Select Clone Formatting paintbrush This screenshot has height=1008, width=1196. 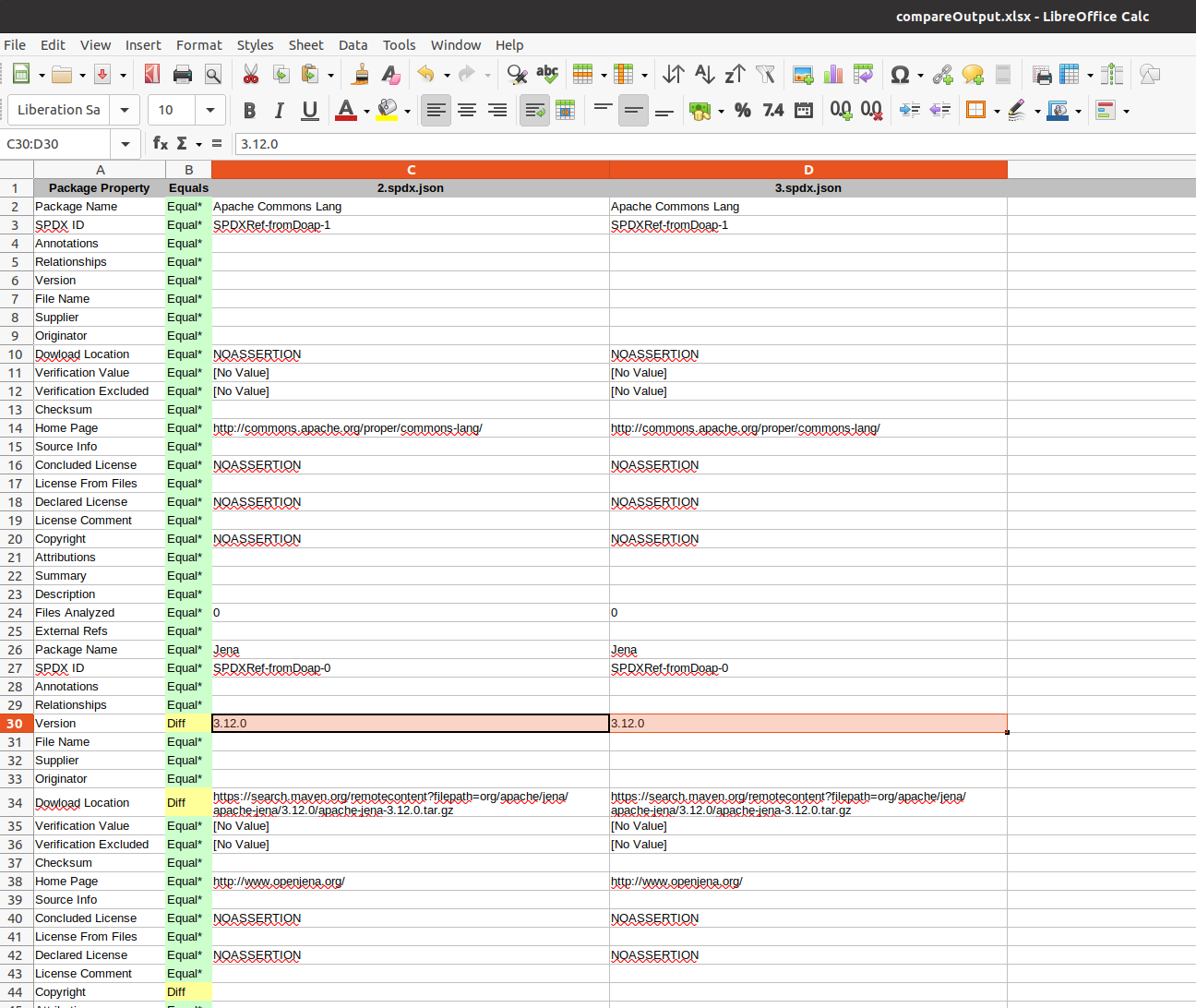click(x=361, y=75)
